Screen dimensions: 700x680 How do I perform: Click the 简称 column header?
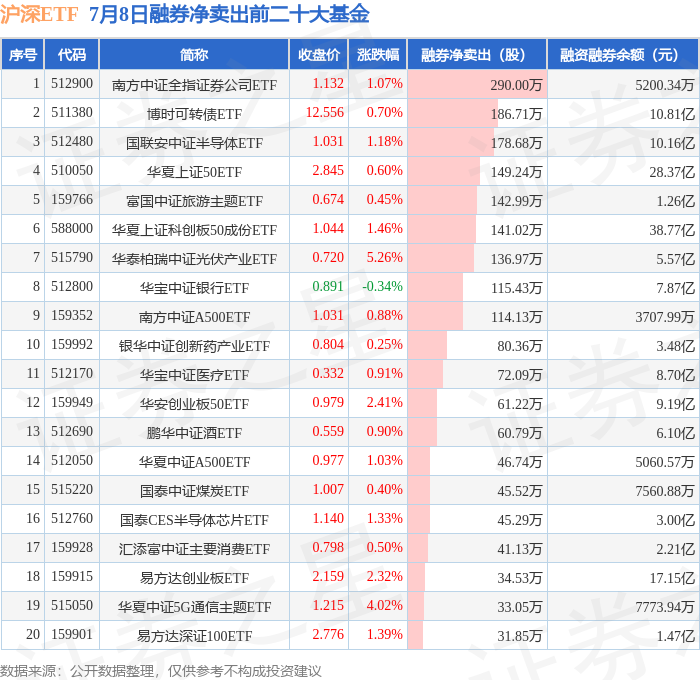(194, 55)
